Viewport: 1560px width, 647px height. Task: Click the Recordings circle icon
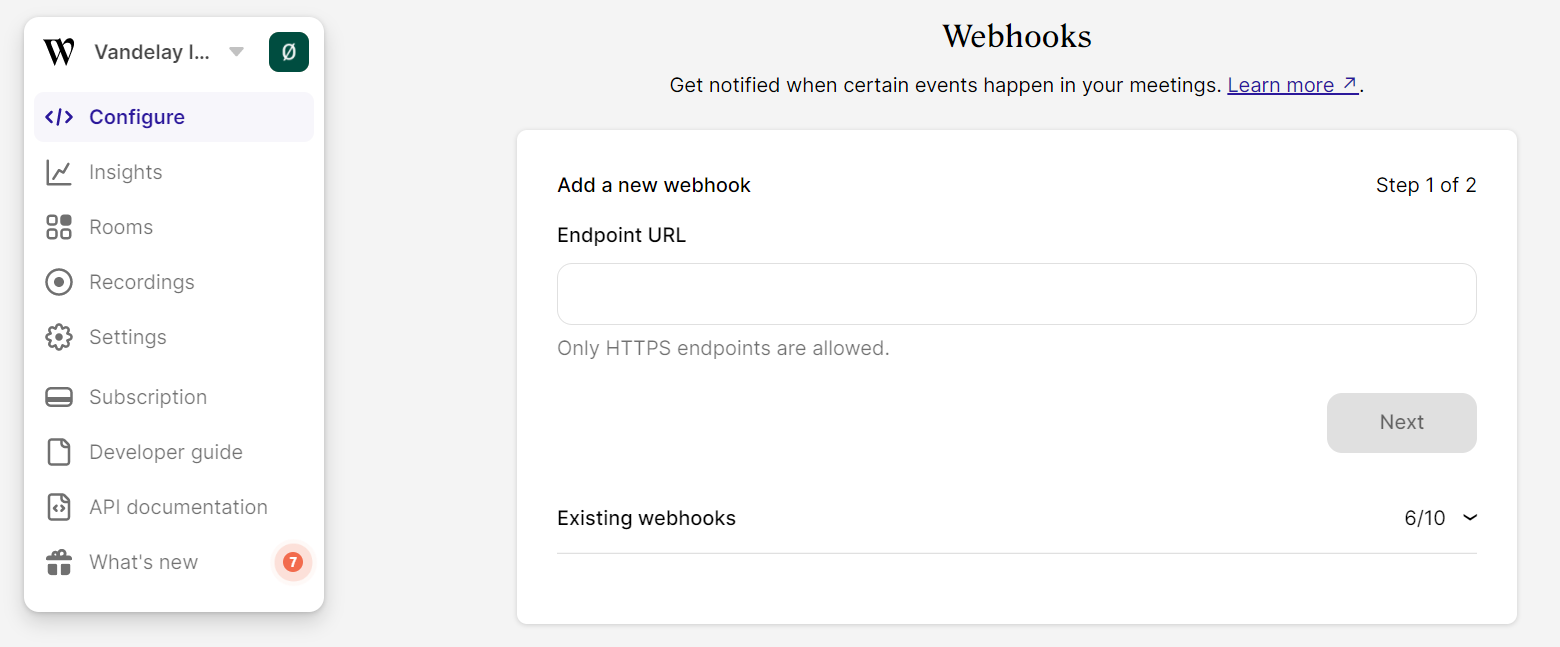pyautogui.click(x=59, y=282)
